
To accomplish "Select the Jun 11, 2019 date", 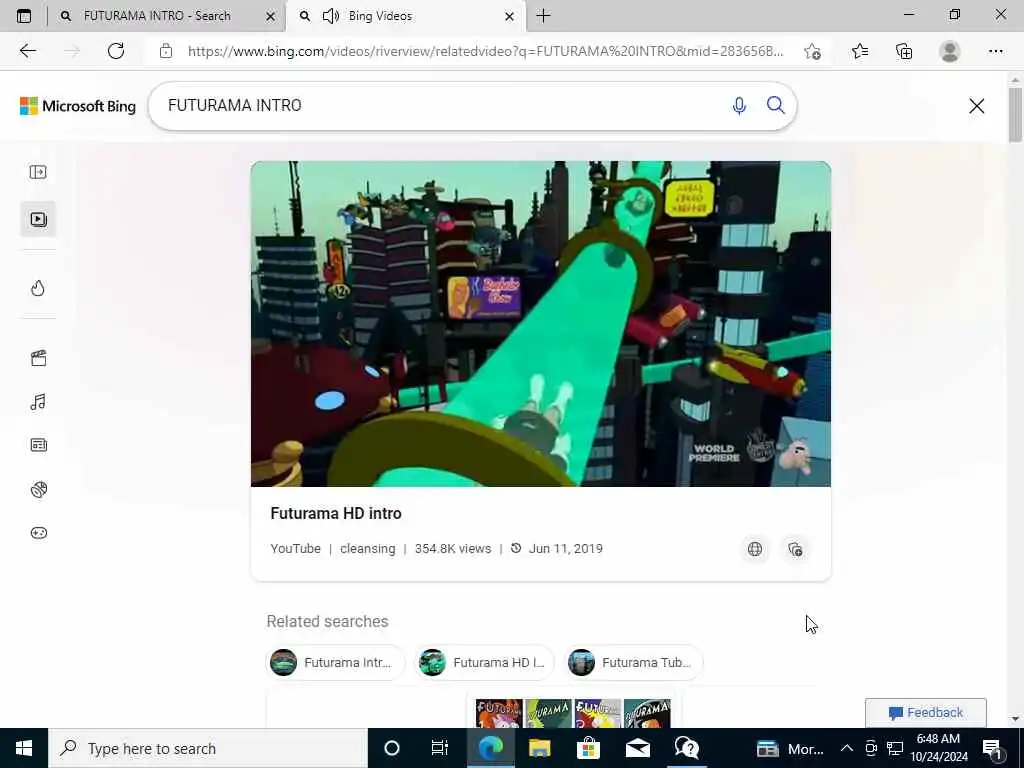I will [566, 549].
